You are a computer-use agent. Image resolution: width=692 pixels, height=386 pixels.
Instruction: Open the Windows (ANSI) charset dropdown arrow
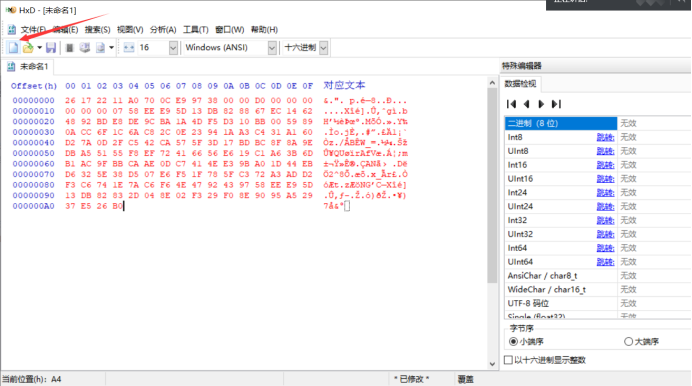tap(272, 48)
